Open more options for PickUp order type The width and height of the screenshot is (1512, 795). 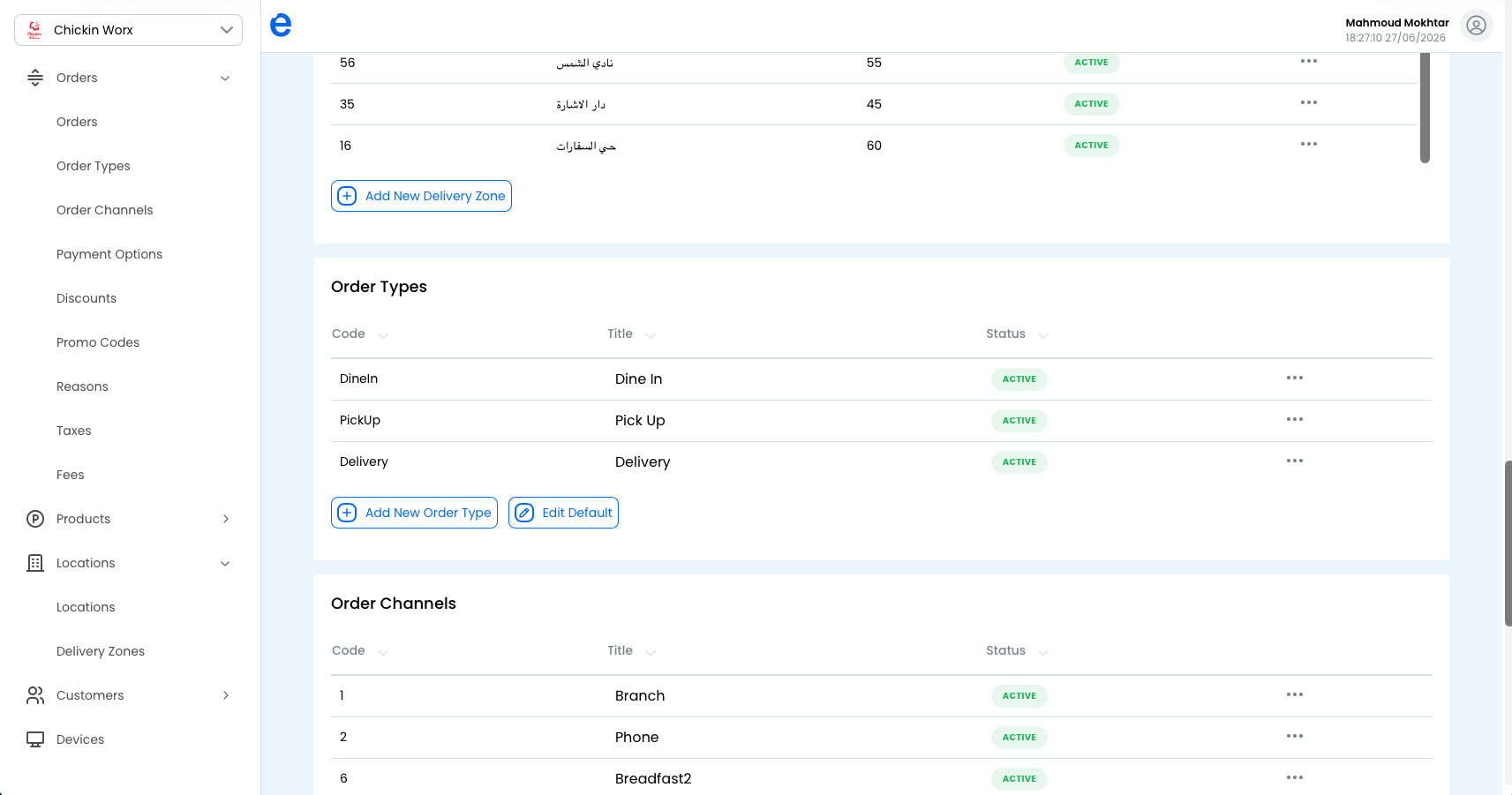coord(1294,419)
